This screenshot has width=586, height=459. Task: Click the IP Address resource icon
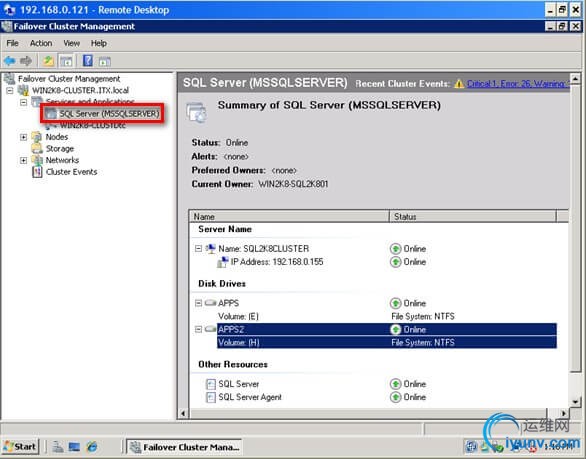coord(223,262)
